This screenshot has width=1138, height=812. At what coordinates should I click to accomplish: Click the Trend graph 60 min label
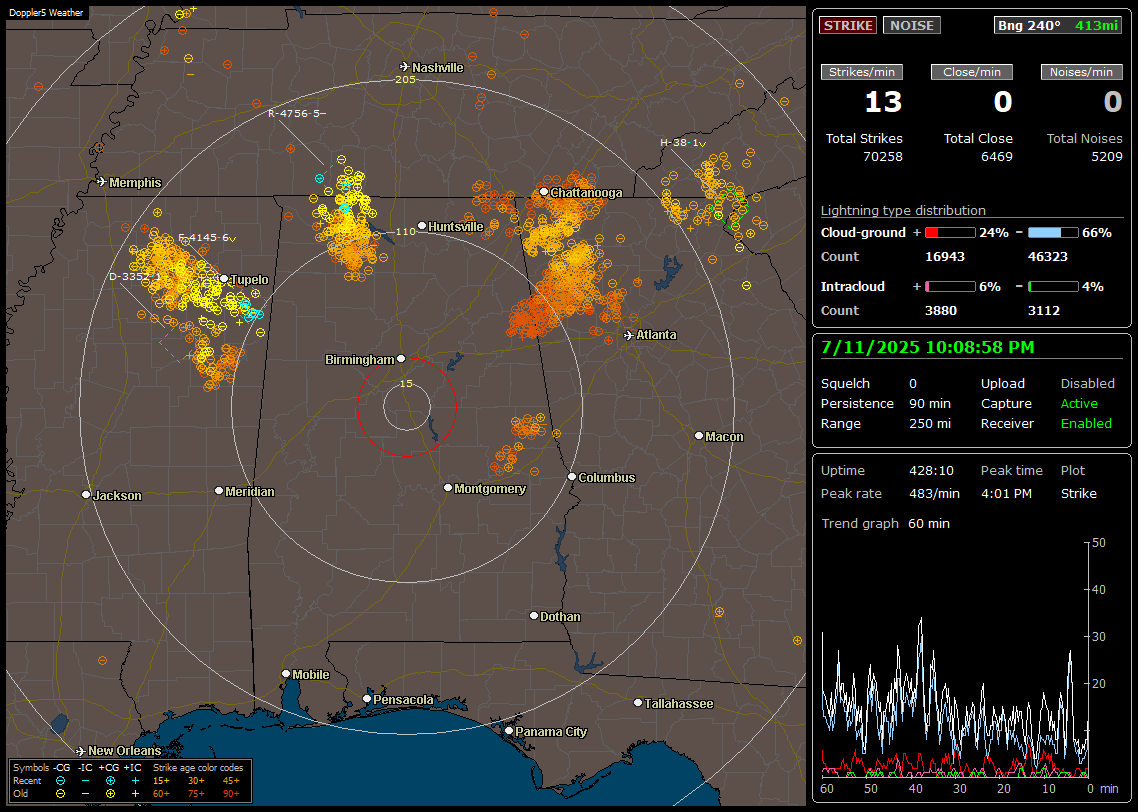[885, 523]
